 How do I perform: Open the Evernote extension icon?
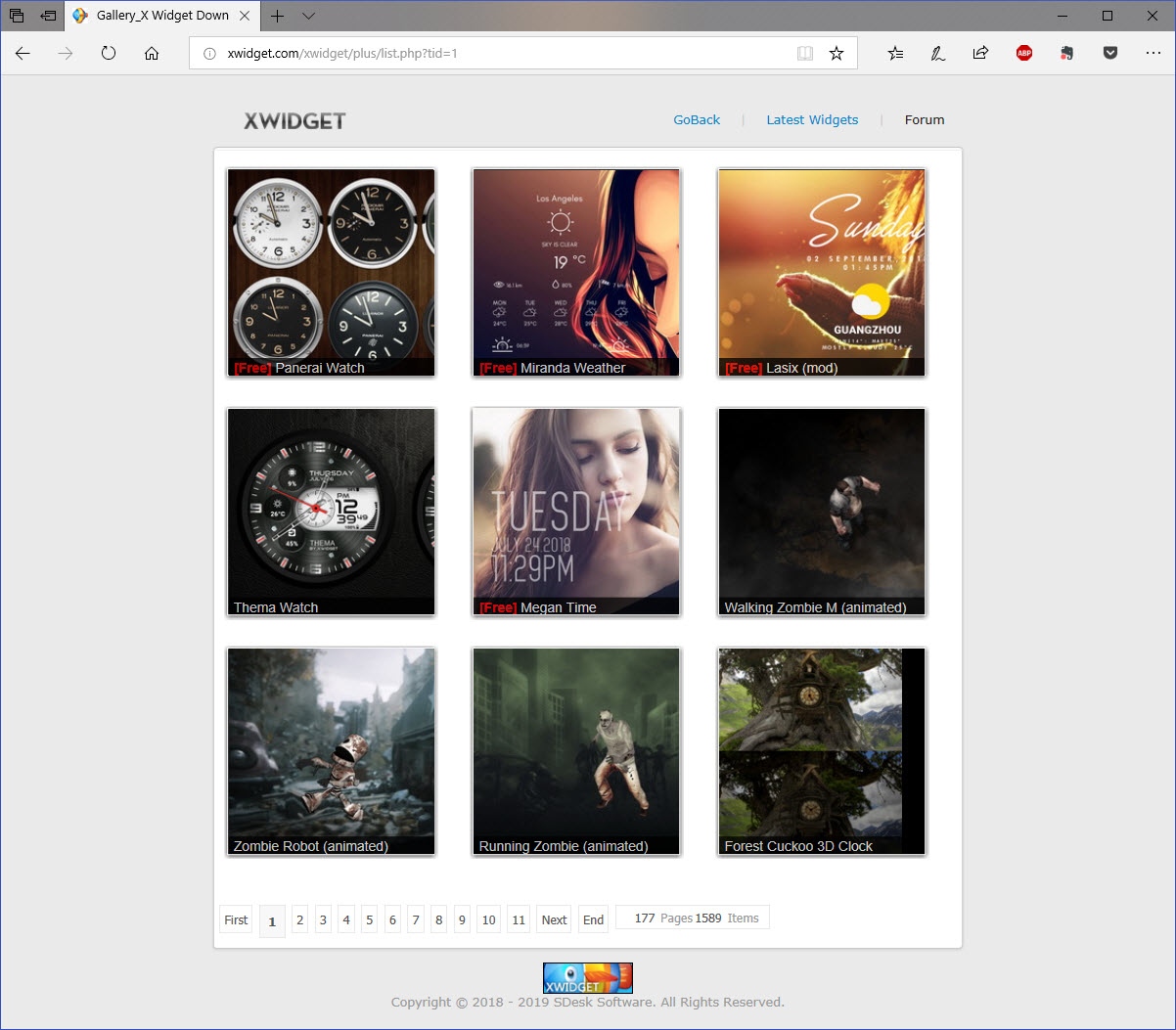coord(1067,54)
